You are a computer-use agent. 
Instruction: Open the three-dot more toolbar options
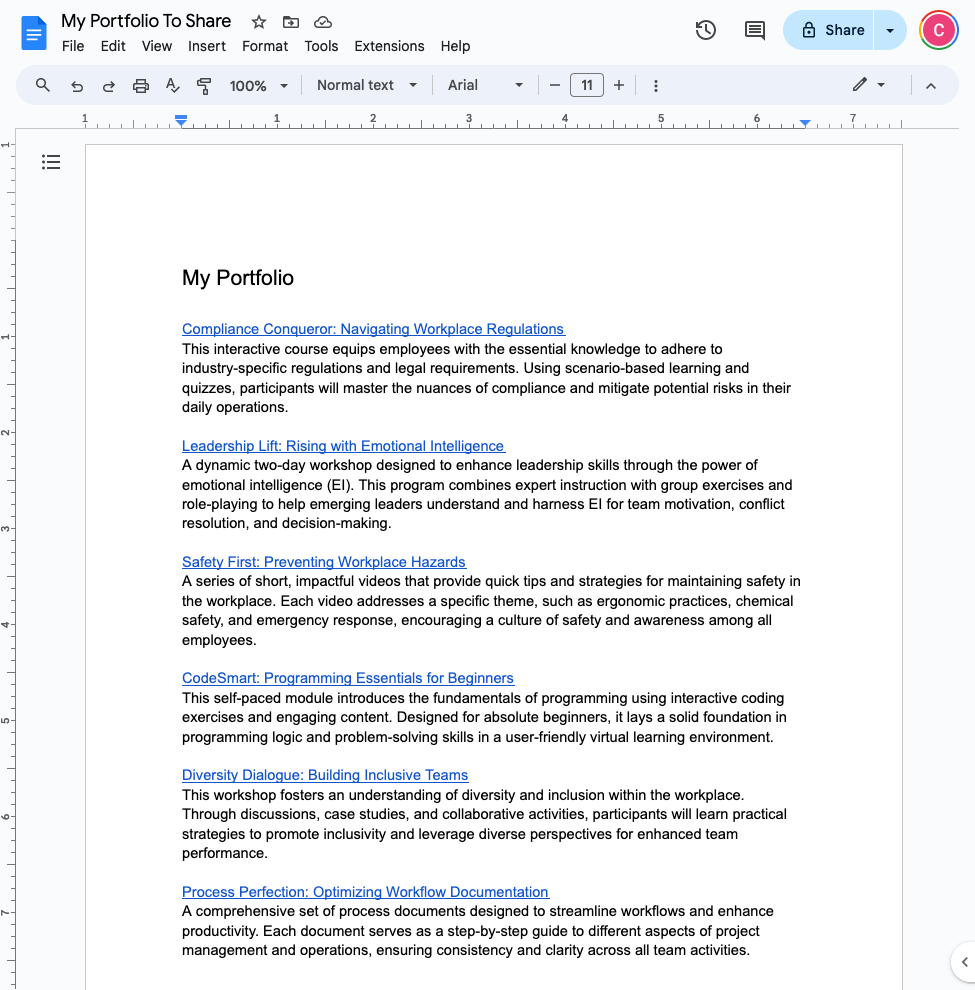point(655,85)
